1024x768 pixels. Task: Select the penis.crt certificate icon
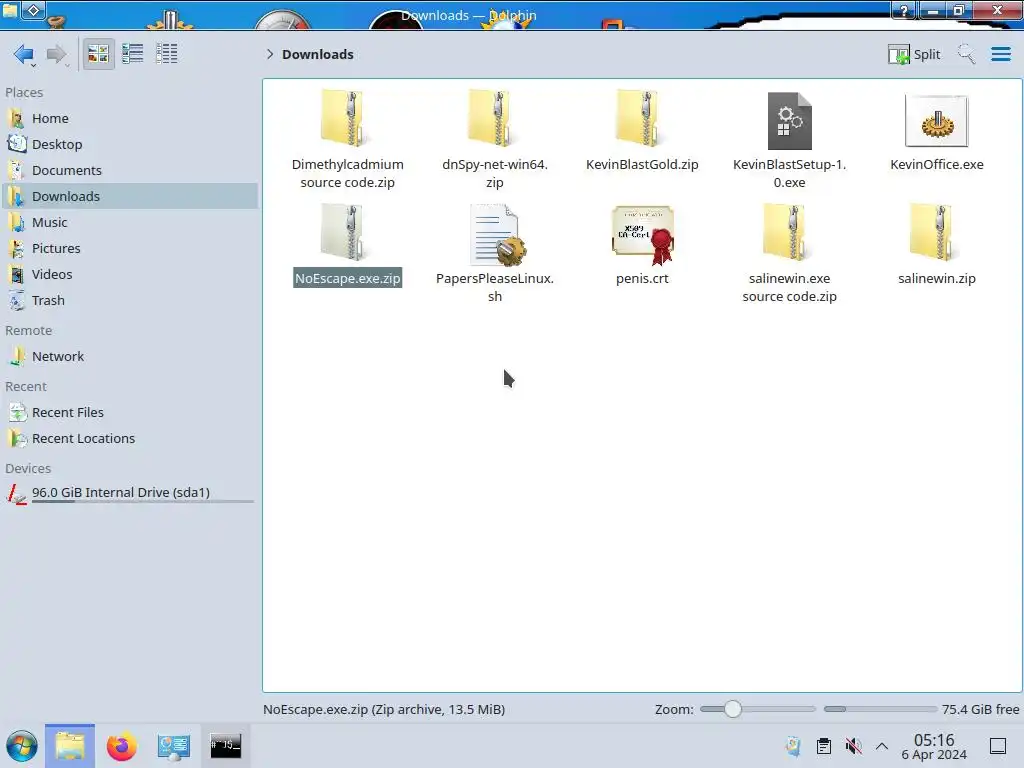pos(643,235)
